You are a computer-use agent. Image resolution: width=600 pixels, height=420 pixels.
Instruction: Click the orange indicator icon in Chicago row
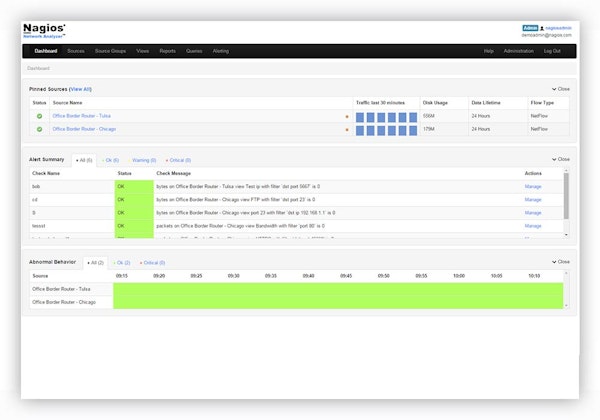point(347,129)
